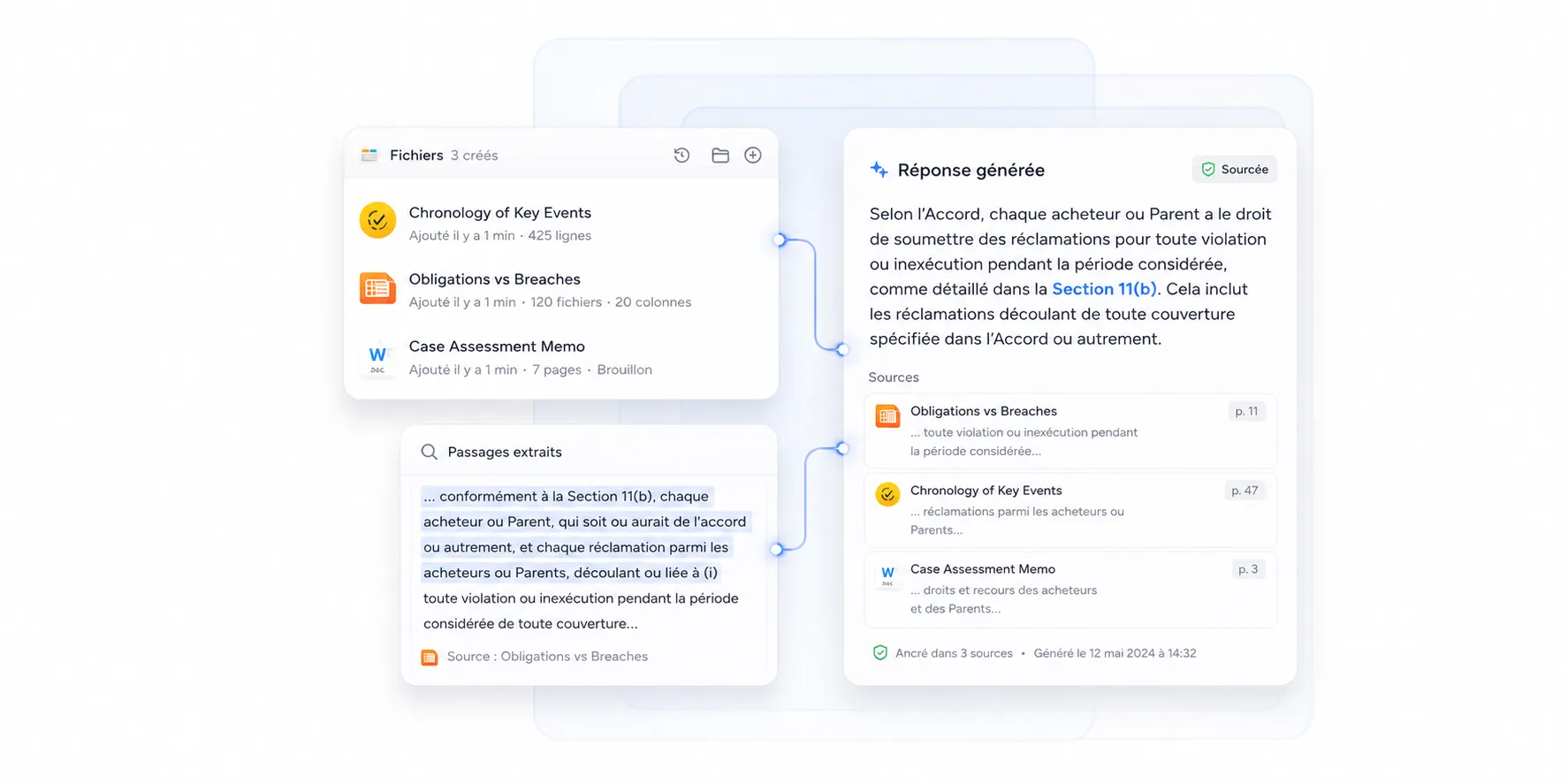Image resolution: width=1568 pixels, height=784 pixels.
Task: Click the 3 créés count
Action: coord(474,156)
